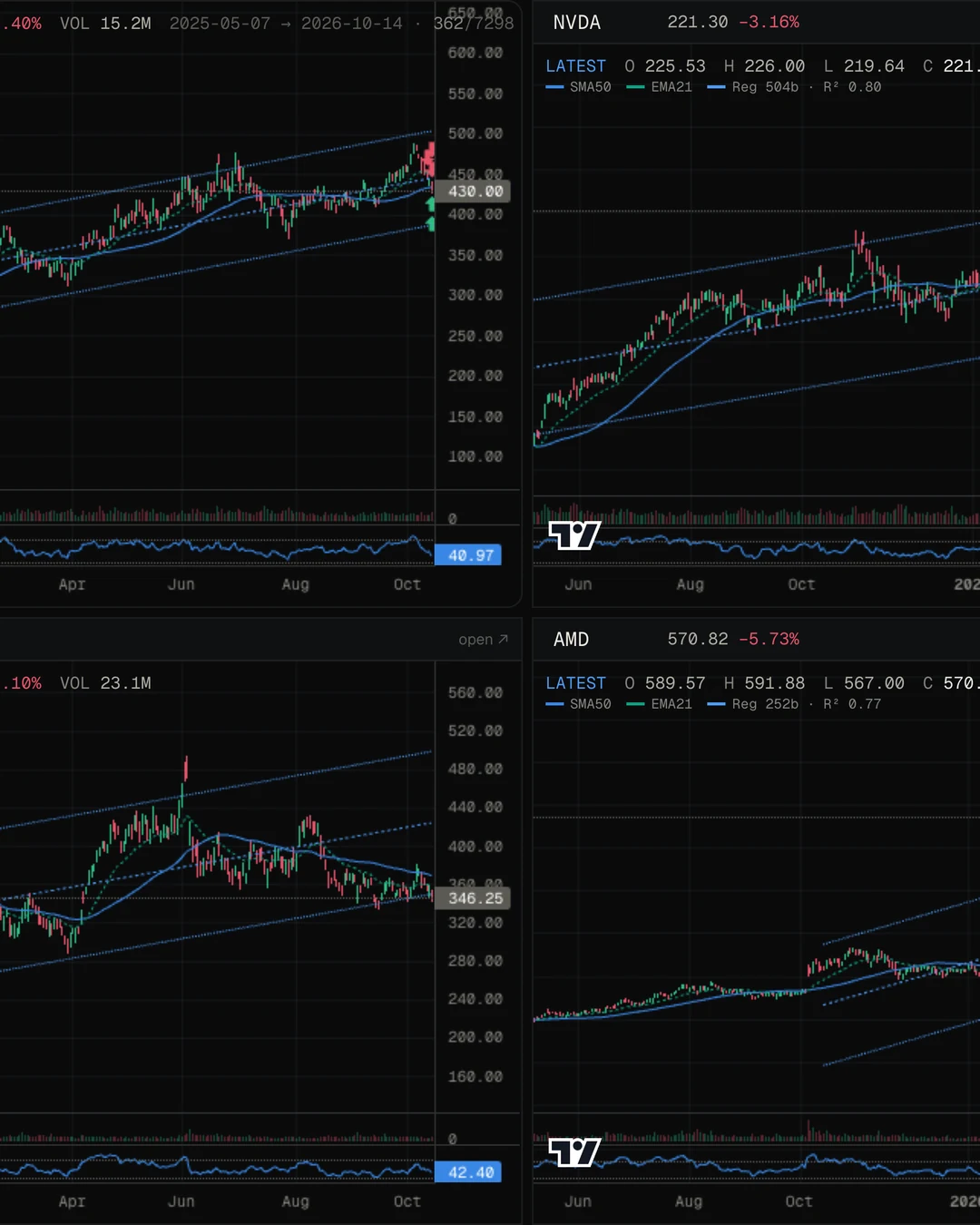The height and width of the screenshot is (1225, 980).
Task: Click 'Aug' on the VOL 15.2M chart's time axis
Action: pos(296,584)
